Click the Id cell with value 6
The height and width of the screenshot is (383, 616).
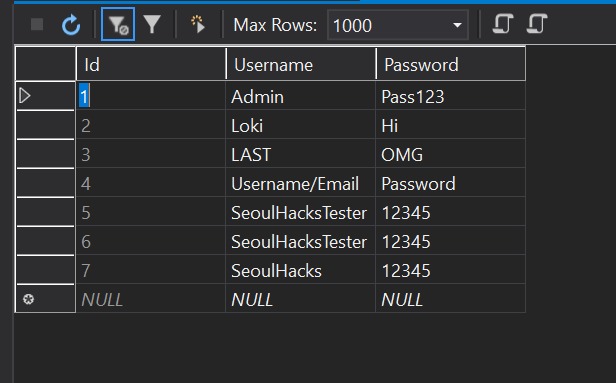point(151,241)
